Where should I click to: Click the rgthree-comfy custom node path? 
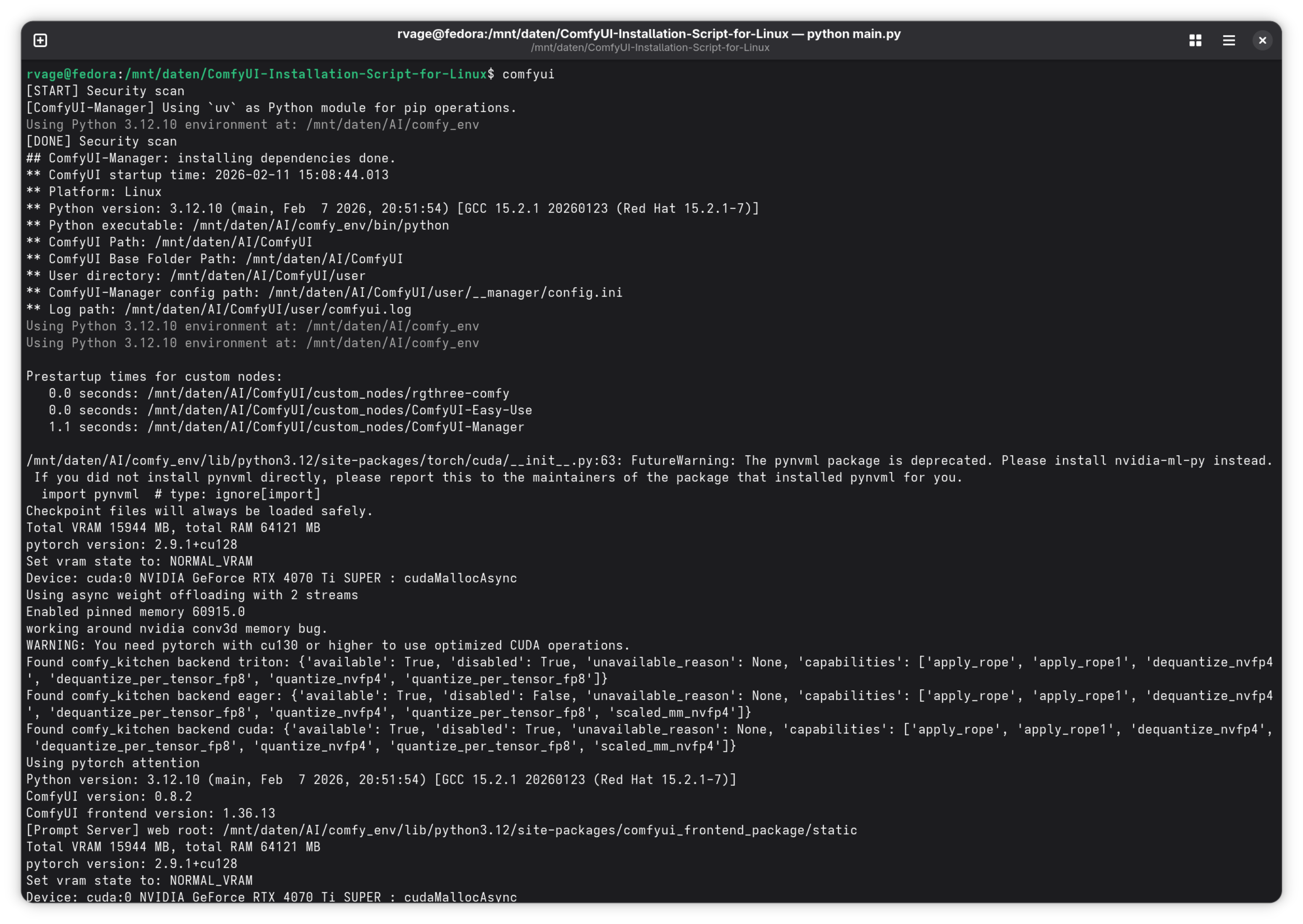tap(328, 394)
